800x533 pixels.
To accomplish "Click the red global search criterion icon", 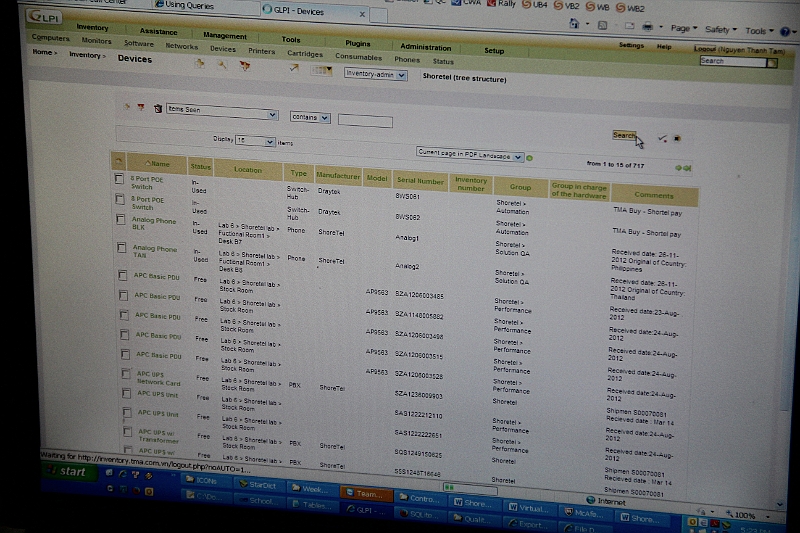I will [141, 107].
